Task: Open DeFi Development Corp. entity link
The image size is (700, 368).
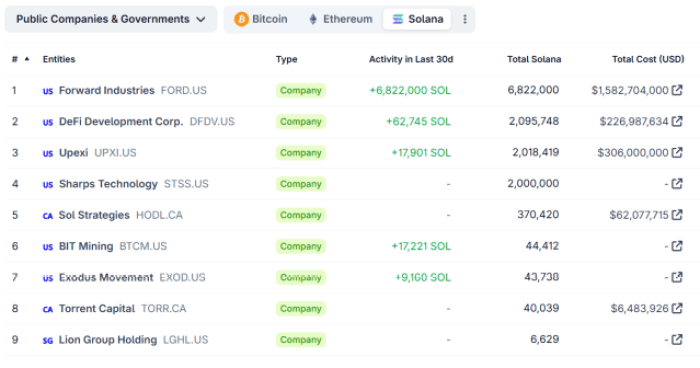Action: click(121, 121)
